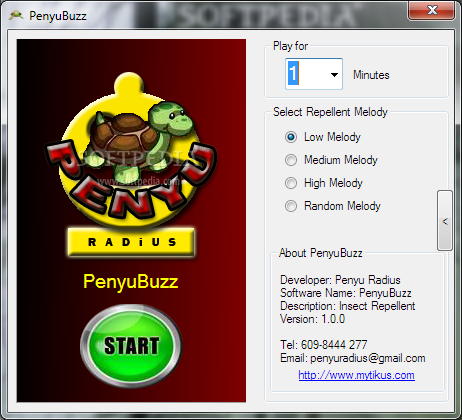Click the yellow PenyuBuzz label under the logo
The width and height of the screenshot is (462, 420).
(x=131, y=282)
